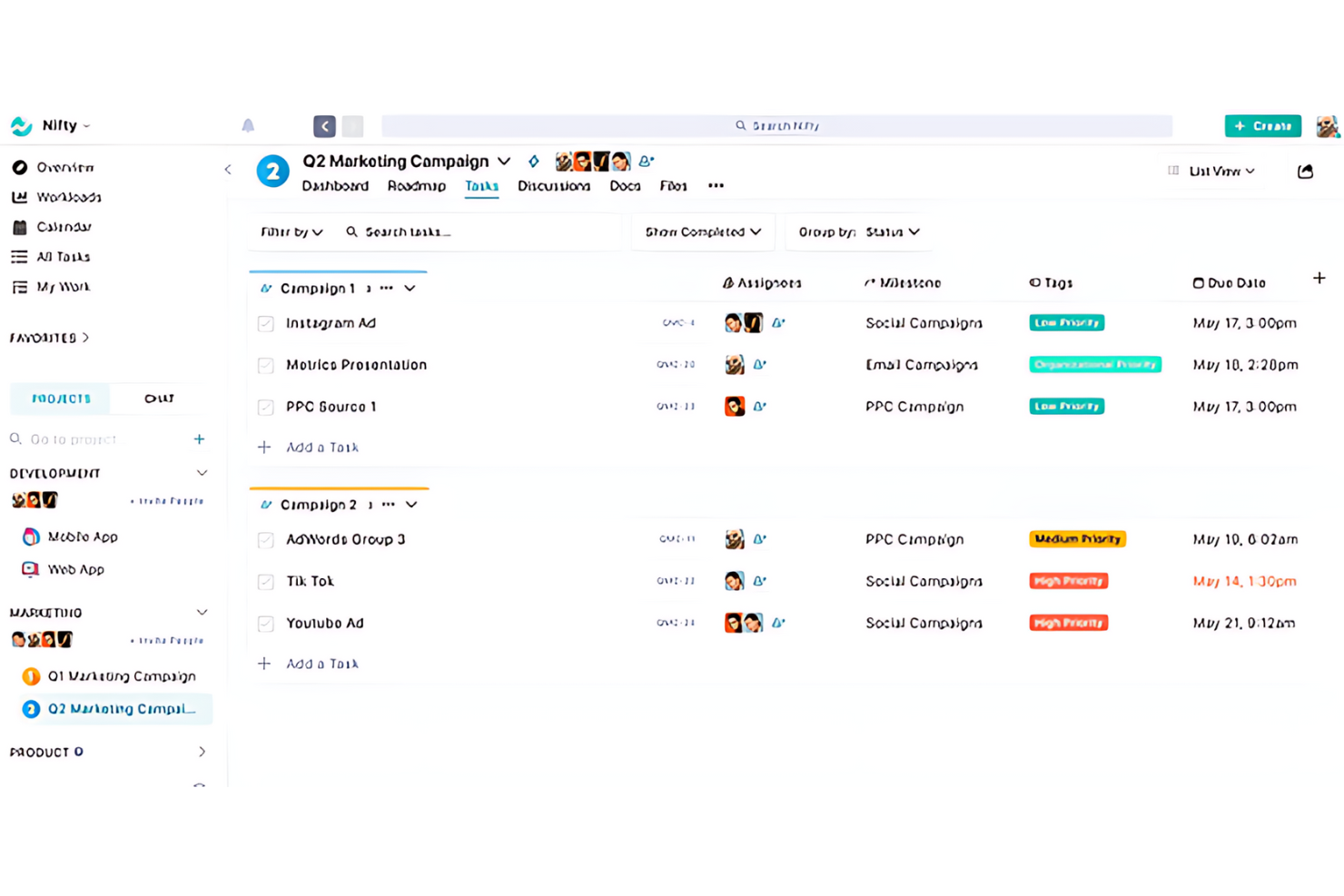Click the High Priority tag on Tik Tok
Screen dimensions: 1344x896
[x=1069, y=581]
